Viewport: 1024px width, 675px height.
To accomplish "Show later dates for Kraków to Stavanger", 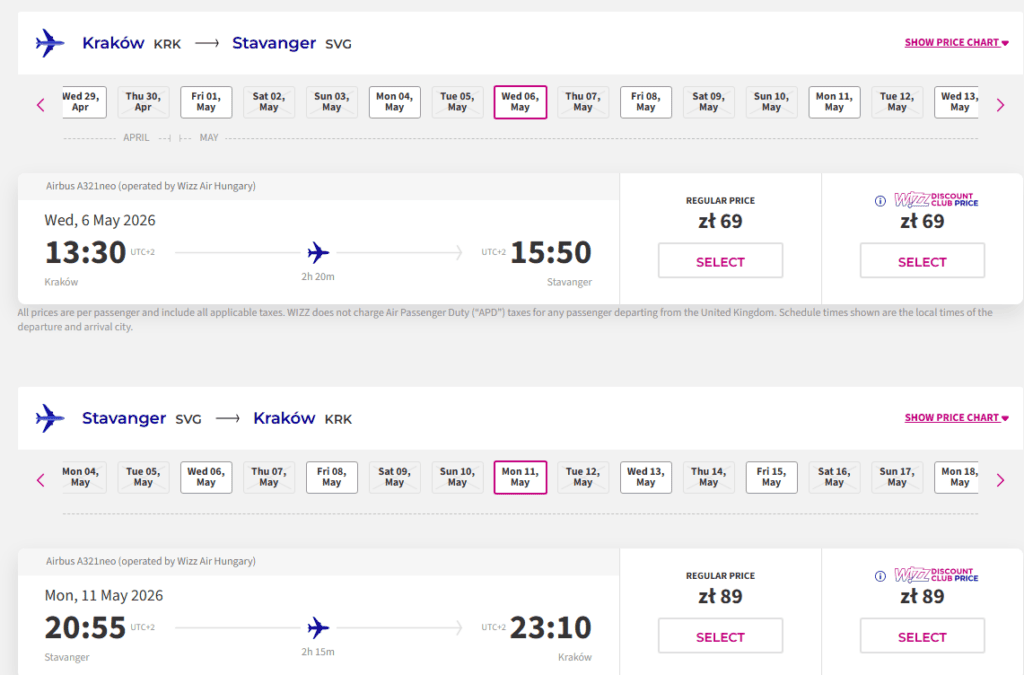I will coord(1000,104).
